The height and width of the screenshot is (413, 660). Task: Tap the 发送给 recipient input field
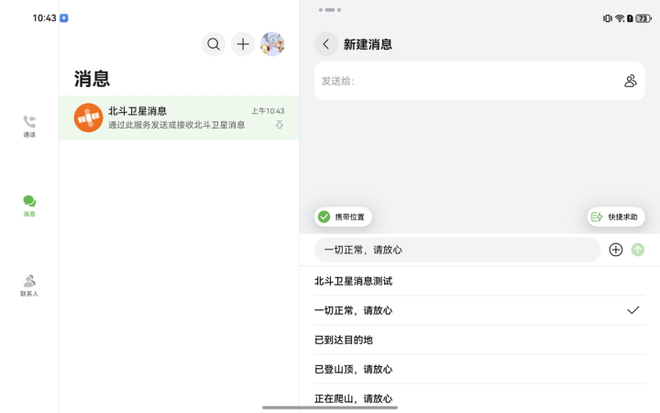click(x=479, y=81)
